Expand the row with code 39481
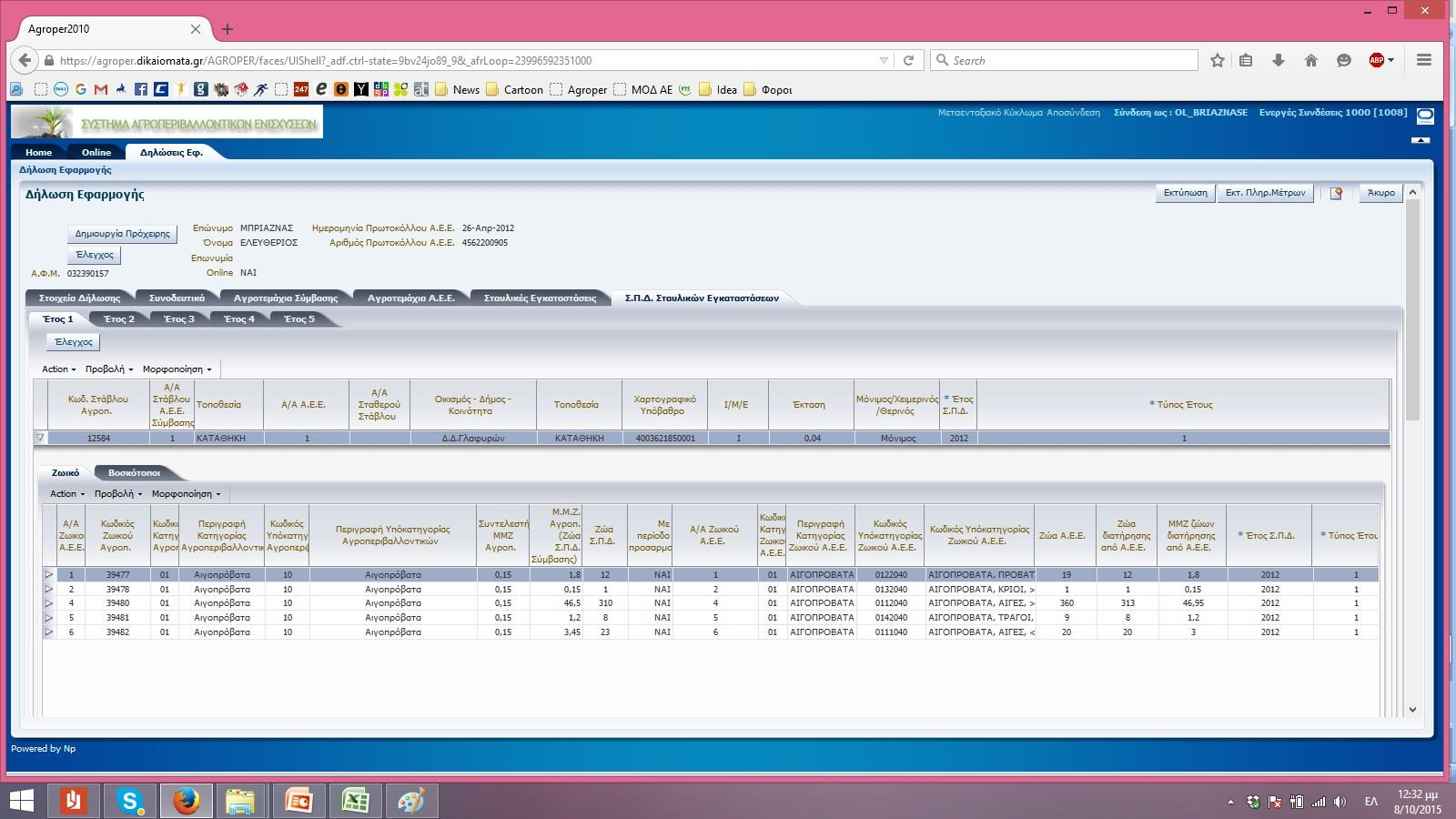Screen dimensions: 1456x819 (49, 618)
